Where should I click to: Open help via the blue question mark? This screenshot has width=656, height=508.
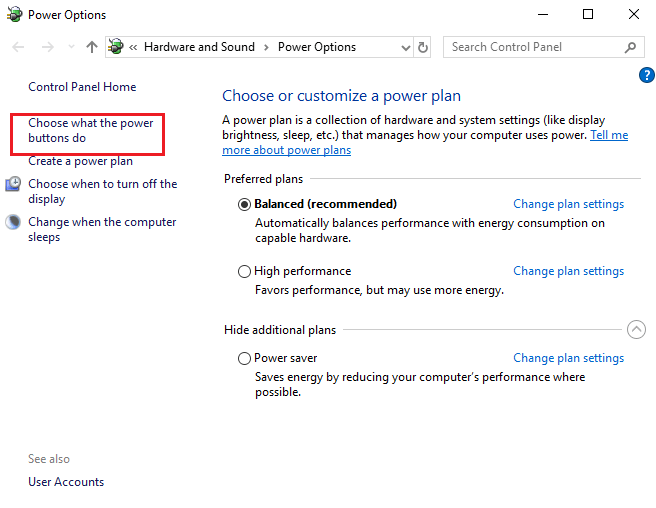[646, 75]
